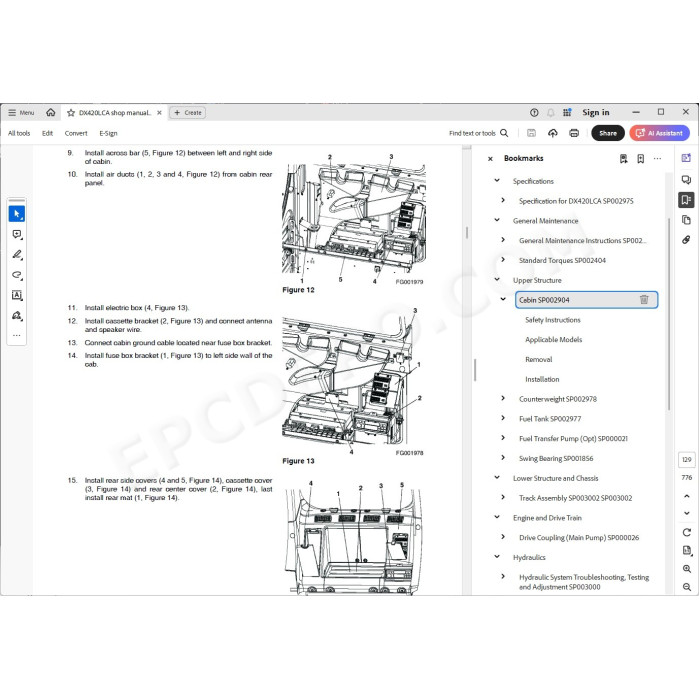Expand Specification for DX420LCA SP002975
Screen dimensions: 700x700
coord(503,200)
